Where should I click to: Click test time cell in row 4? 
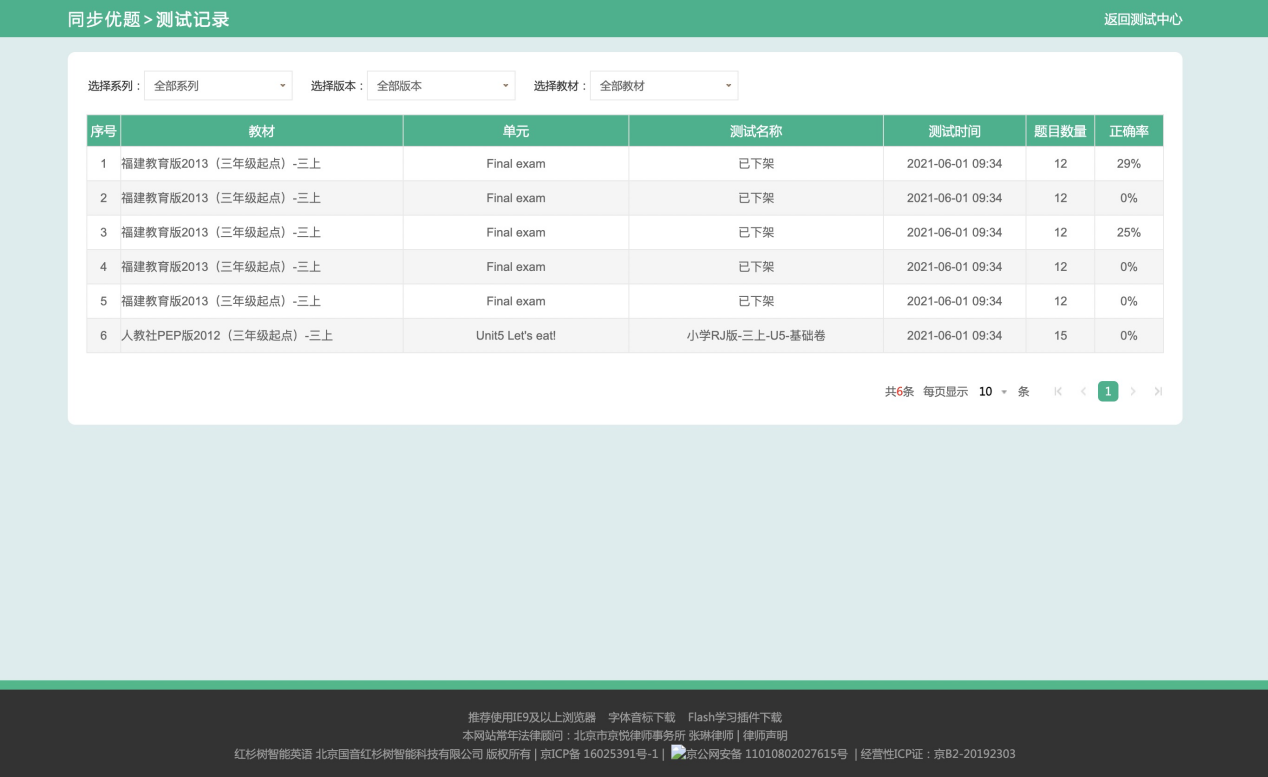[955, 267]
